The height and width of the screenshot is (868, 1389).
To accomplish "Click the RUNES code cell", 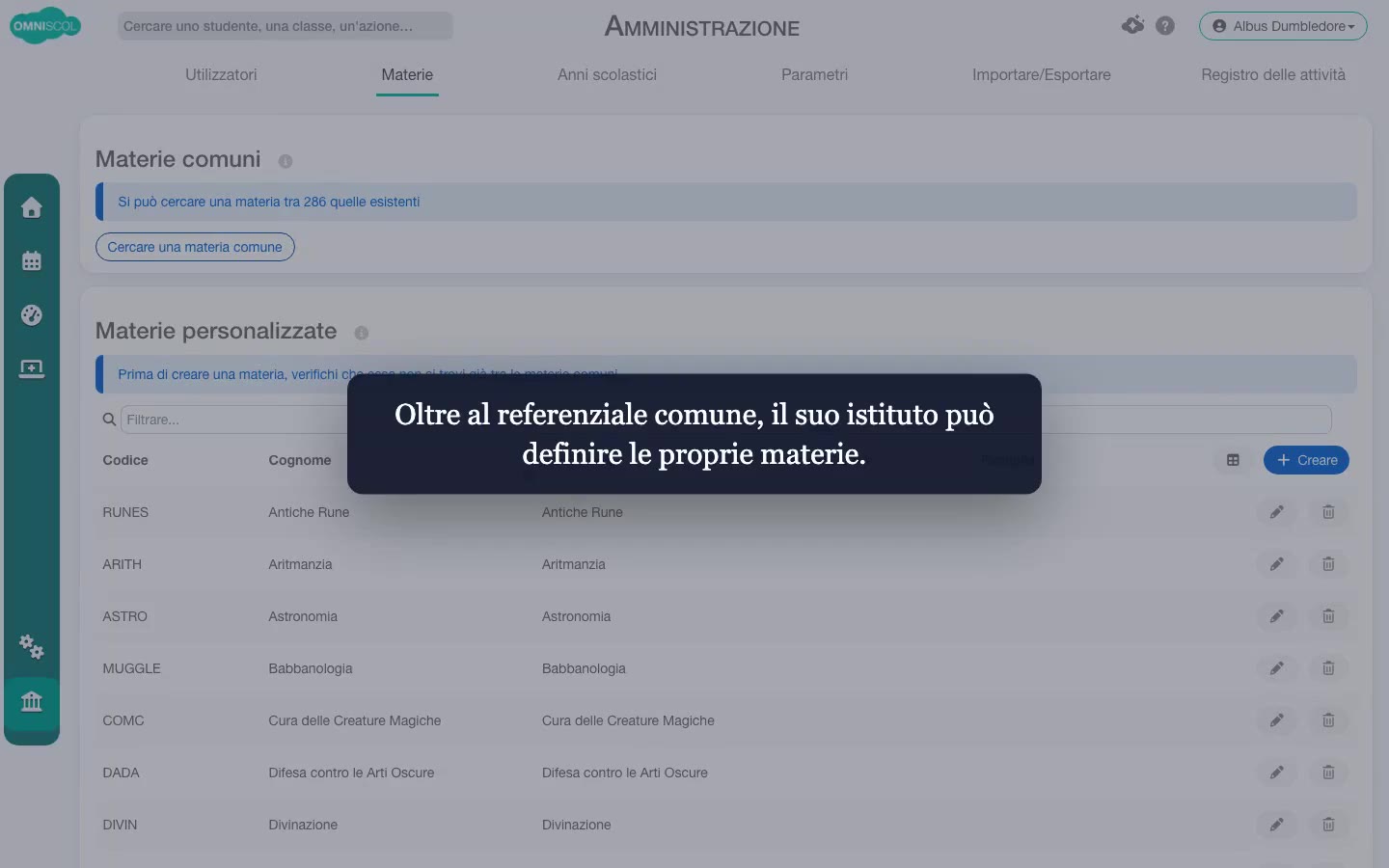I will 125,512.
